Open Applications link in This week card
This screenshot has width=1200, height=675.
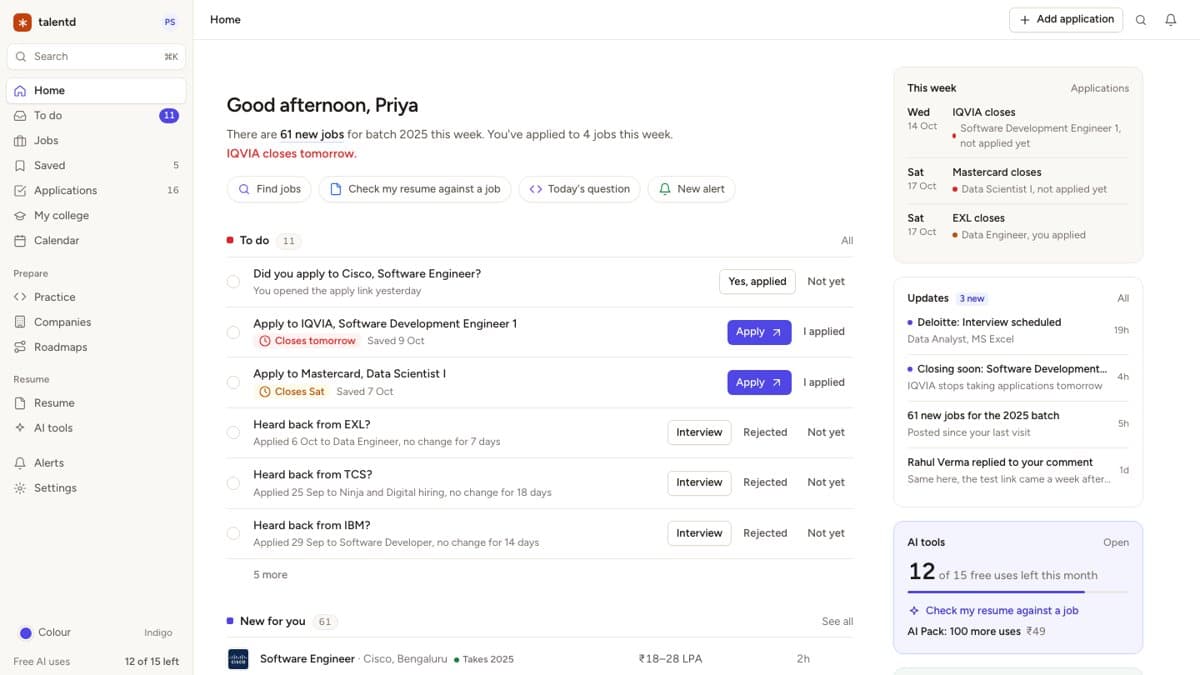pos(1099,88)
